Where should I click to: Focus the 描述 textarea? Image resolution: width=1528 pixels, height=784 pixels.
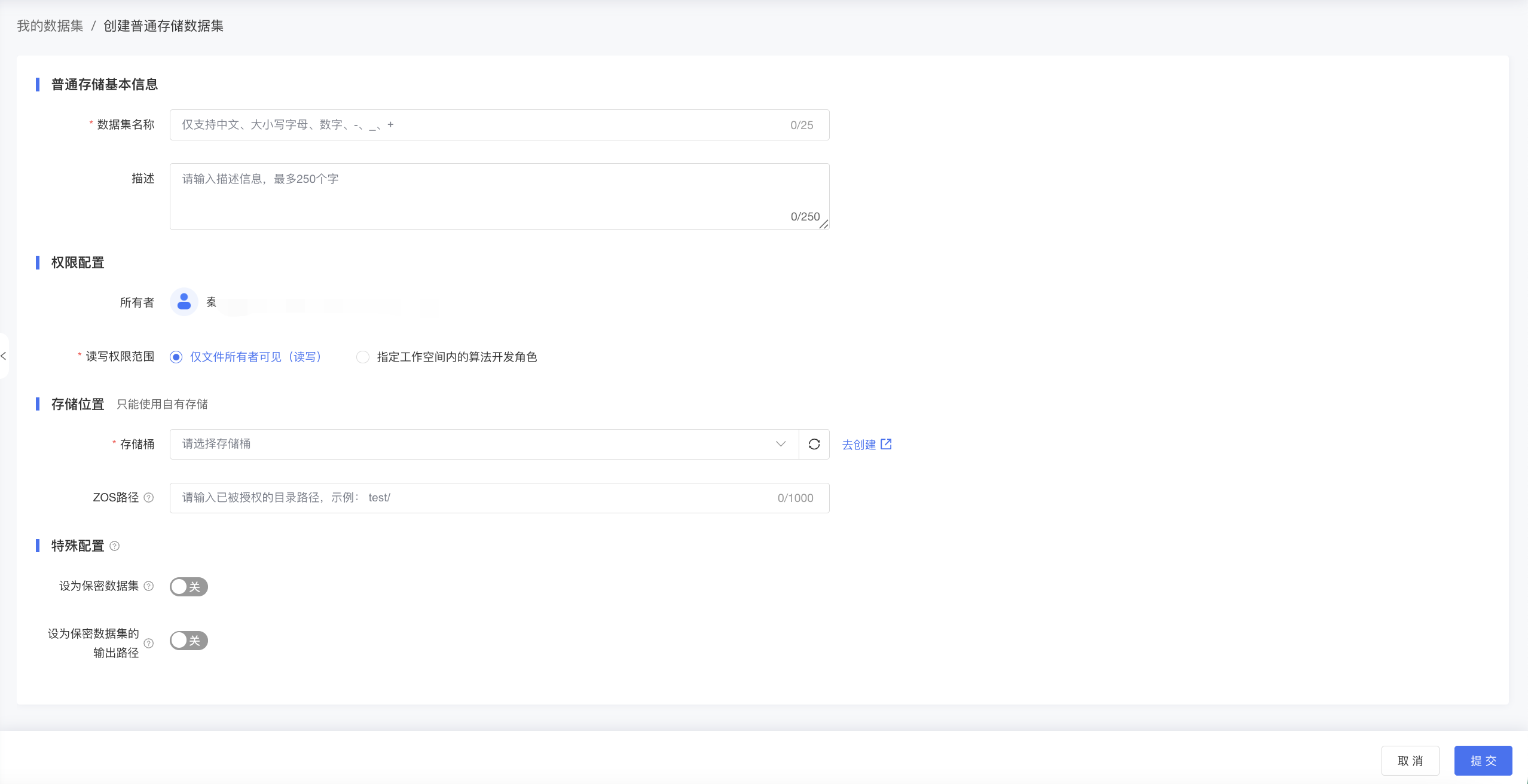[x=500, y=197]
